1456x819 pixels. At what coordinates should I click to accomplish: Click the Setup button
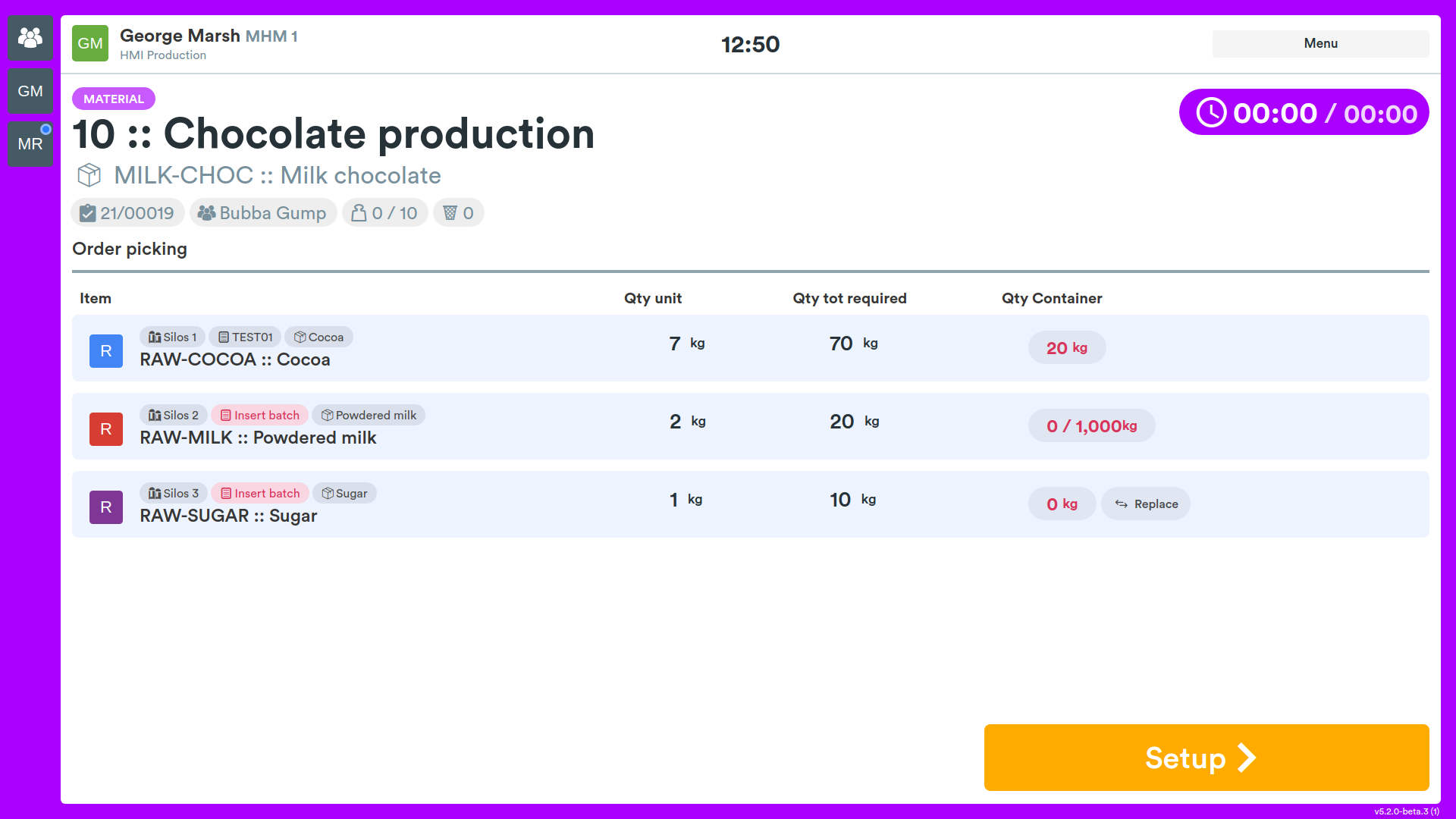(x=1207, y=758)
